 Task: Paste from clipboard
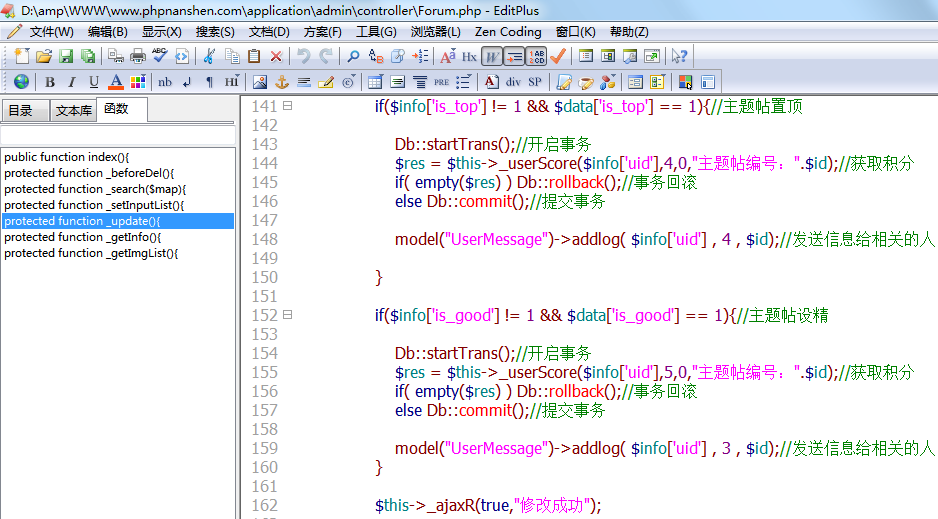pos(254,56)
